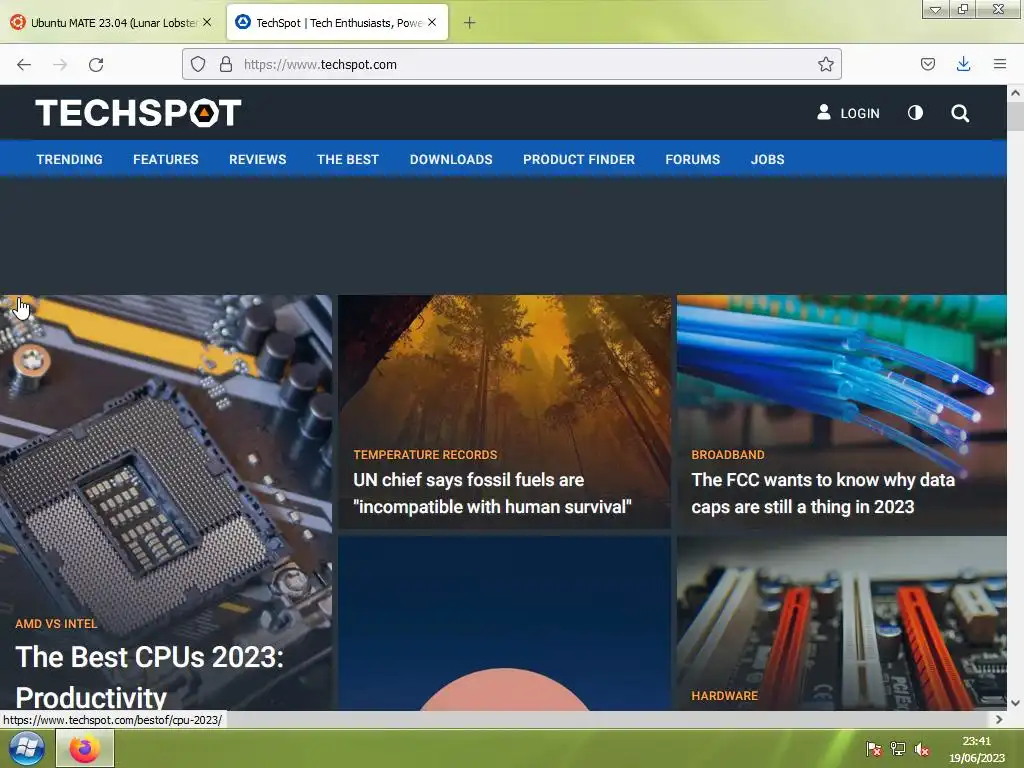Open the FEATURES section
Screen dimensions: 1024x768
tap(166, 159)
